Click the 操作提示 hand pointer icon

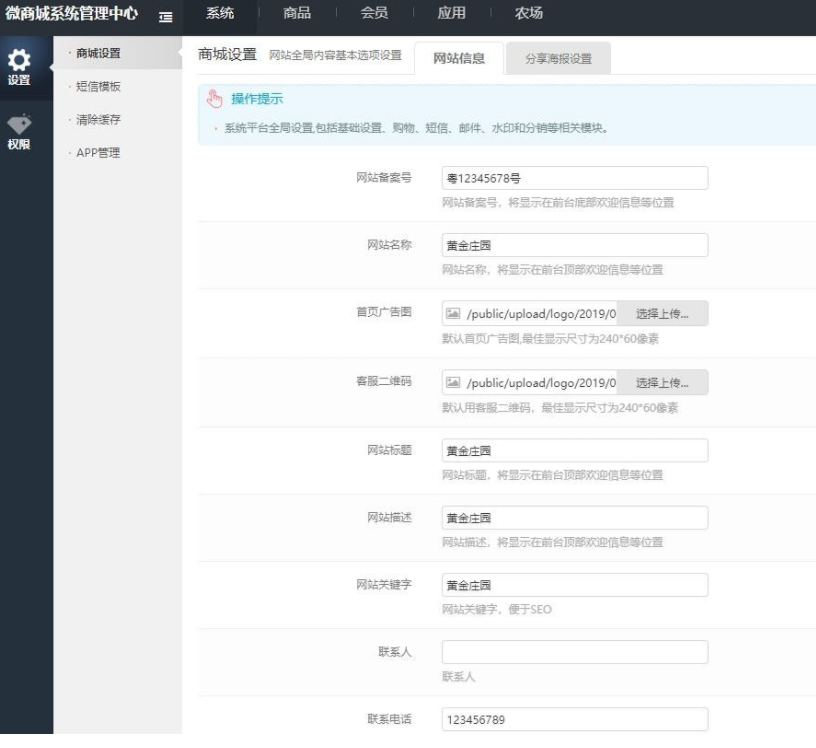tap(214, 98)
